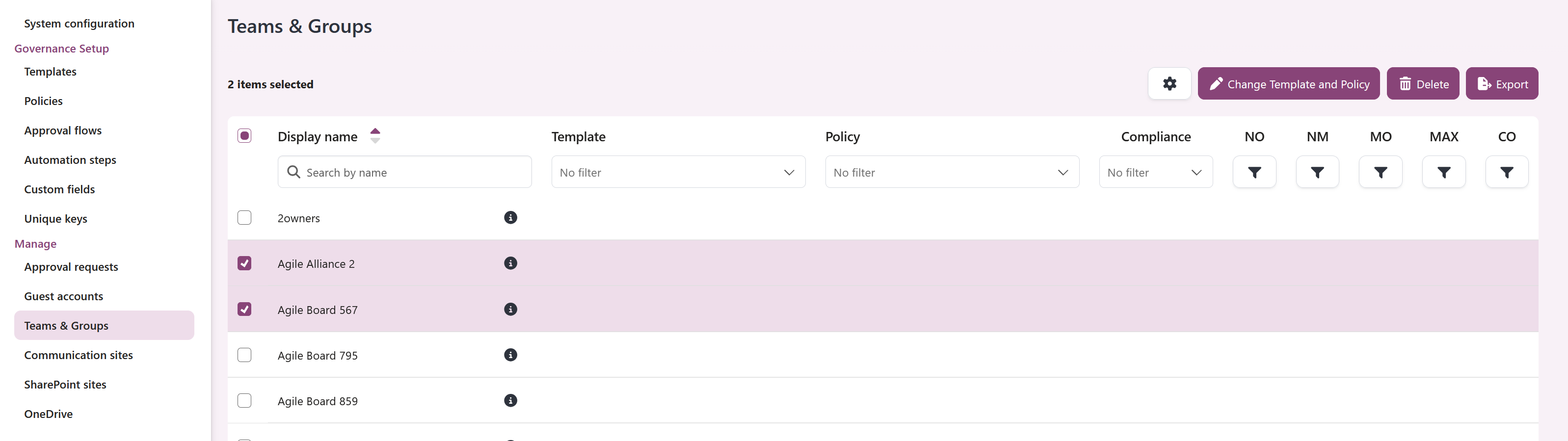The image size is (1568, 441).
Task: Open the filter for the CO column
Action: pos(1507,172)
